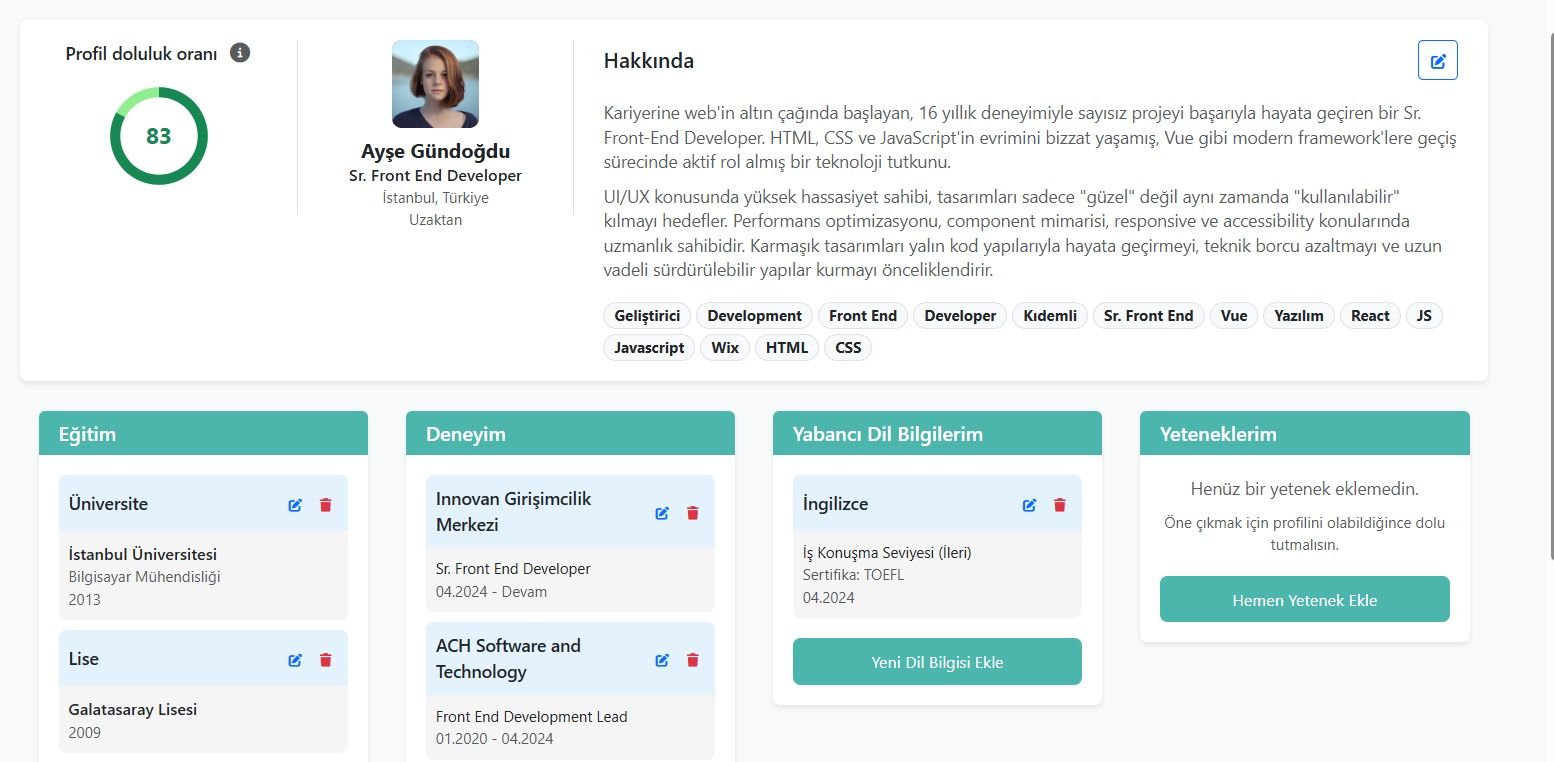Delete the Üniversite education entry
Image resolution: width=1554 pixels, height=762 pixels.
(x=325, y=505)
